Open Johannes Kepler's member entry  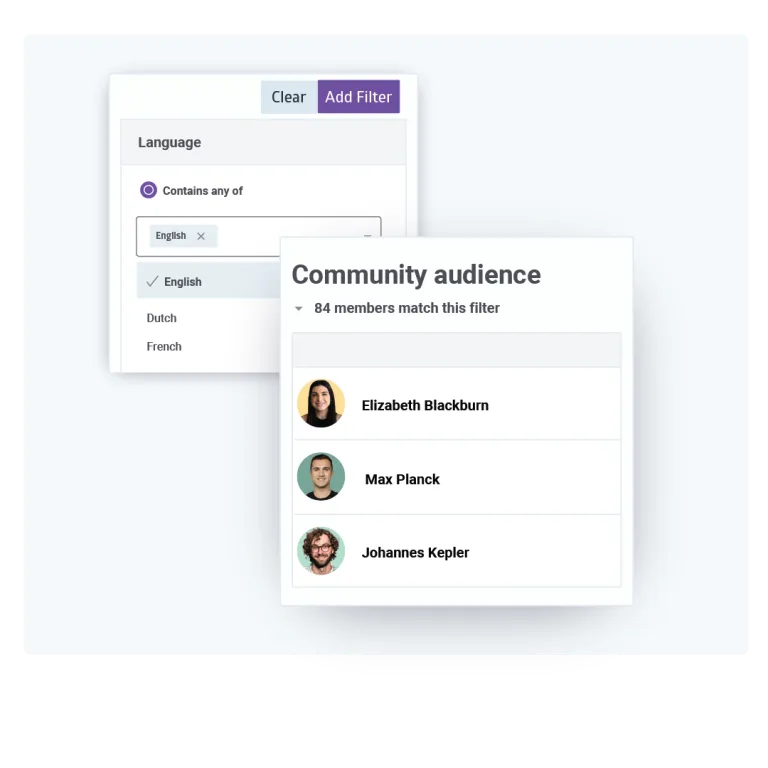[415, 552]
